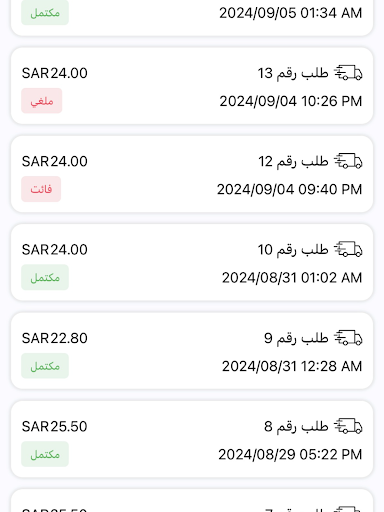
Task: Select the SAR22.80 order amount
Action: [x=55, y=338]
